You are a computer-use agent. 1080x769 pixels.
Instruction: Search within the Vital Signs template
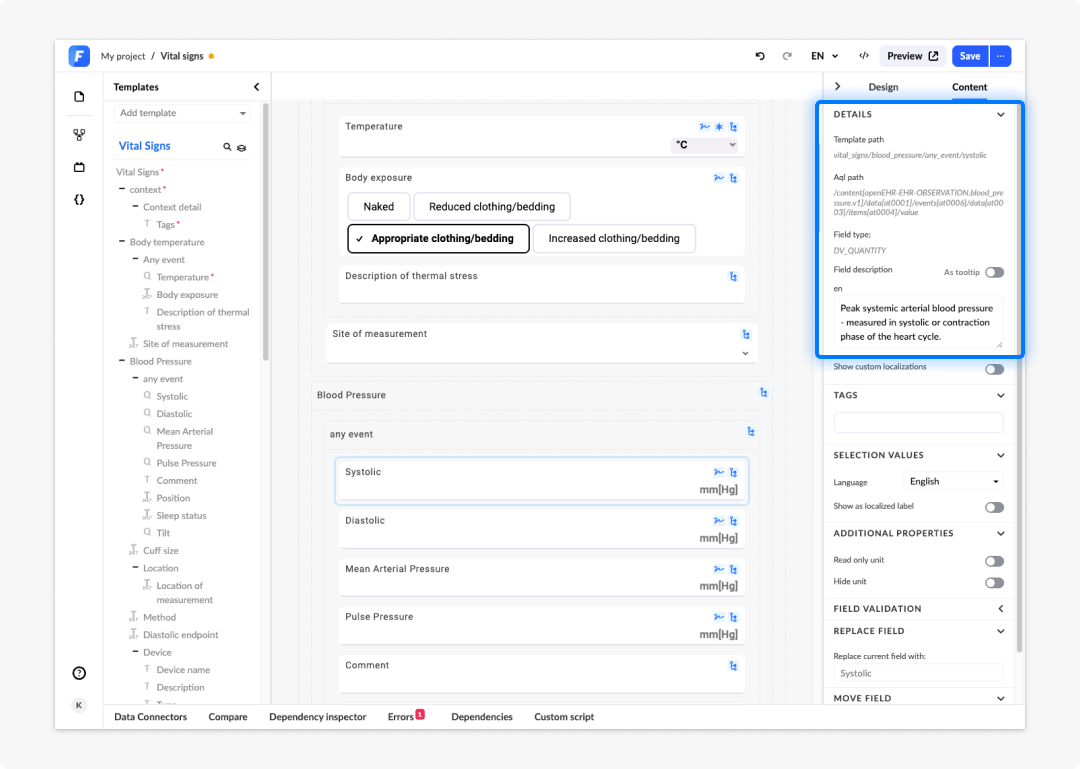227,147
